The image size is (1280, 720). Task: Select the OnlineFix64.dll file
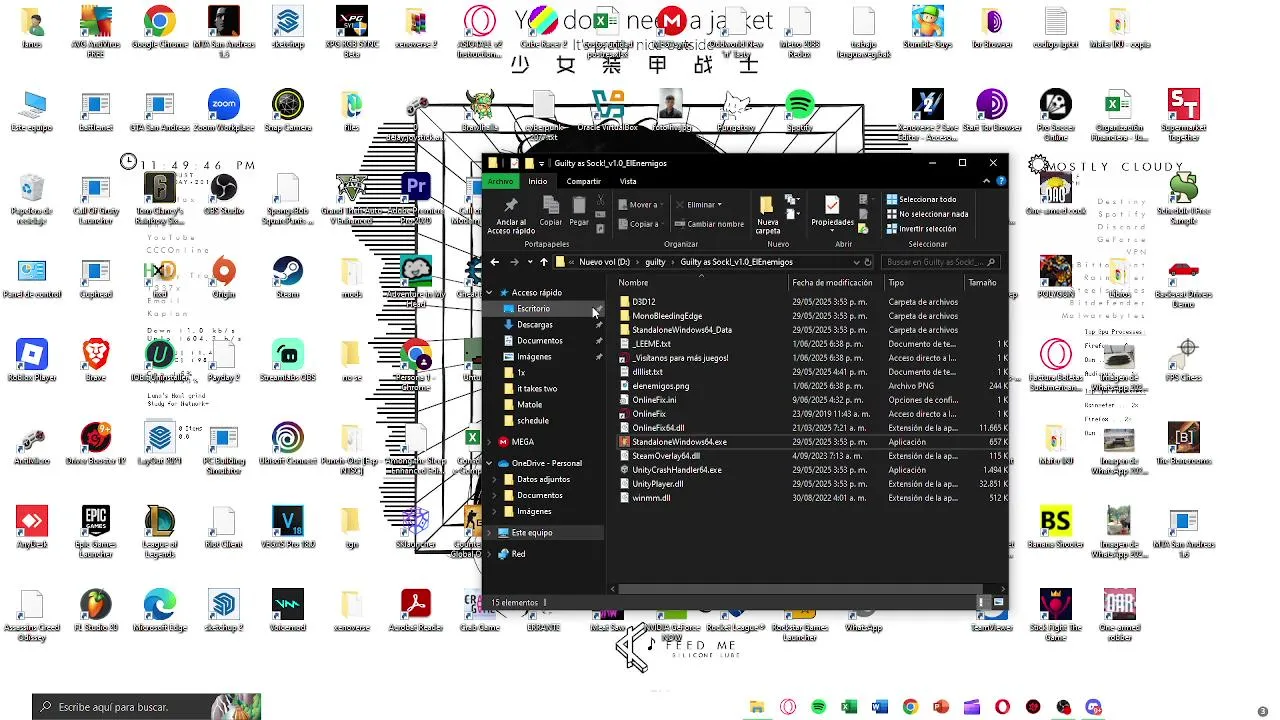pyautogui.click(x=658, y=428)
